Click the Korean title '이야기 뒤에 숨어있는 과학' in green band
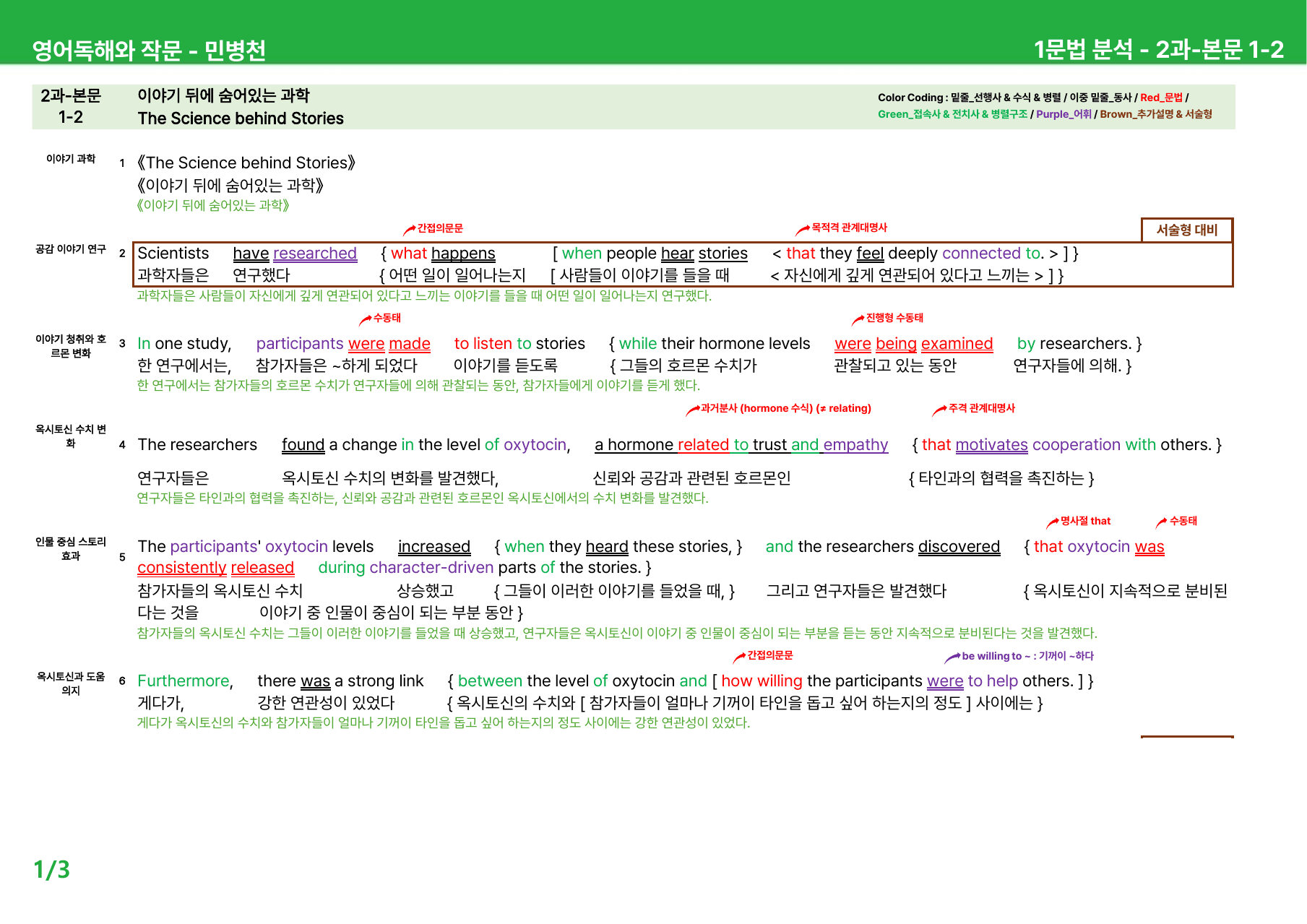The image size is (1307, 924). [223, 95]
